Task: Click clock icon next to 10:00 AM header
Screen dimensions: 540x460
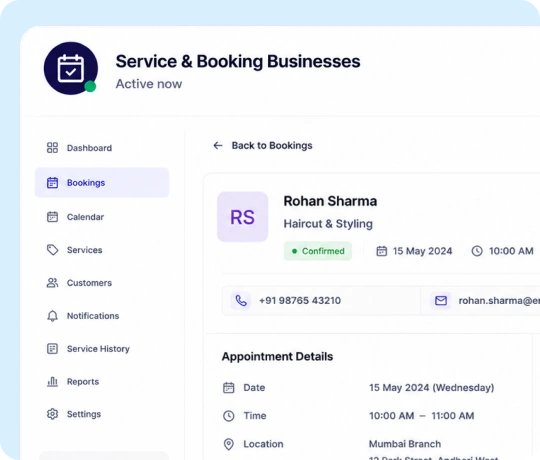Action: pos(477,251)
